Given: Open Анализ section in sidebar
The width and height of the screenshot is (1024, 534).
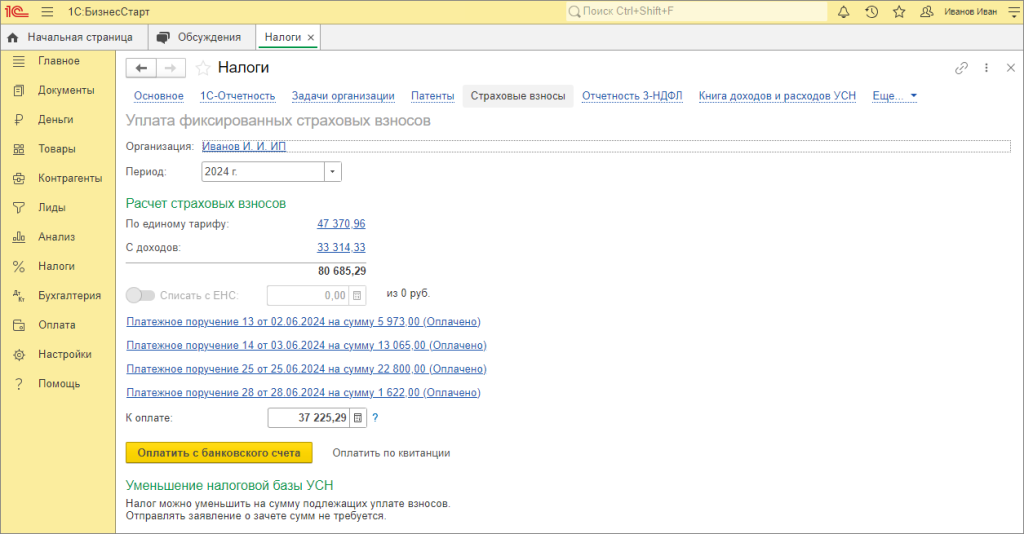Looking at the screenshot, I should (x=58, y=237).
